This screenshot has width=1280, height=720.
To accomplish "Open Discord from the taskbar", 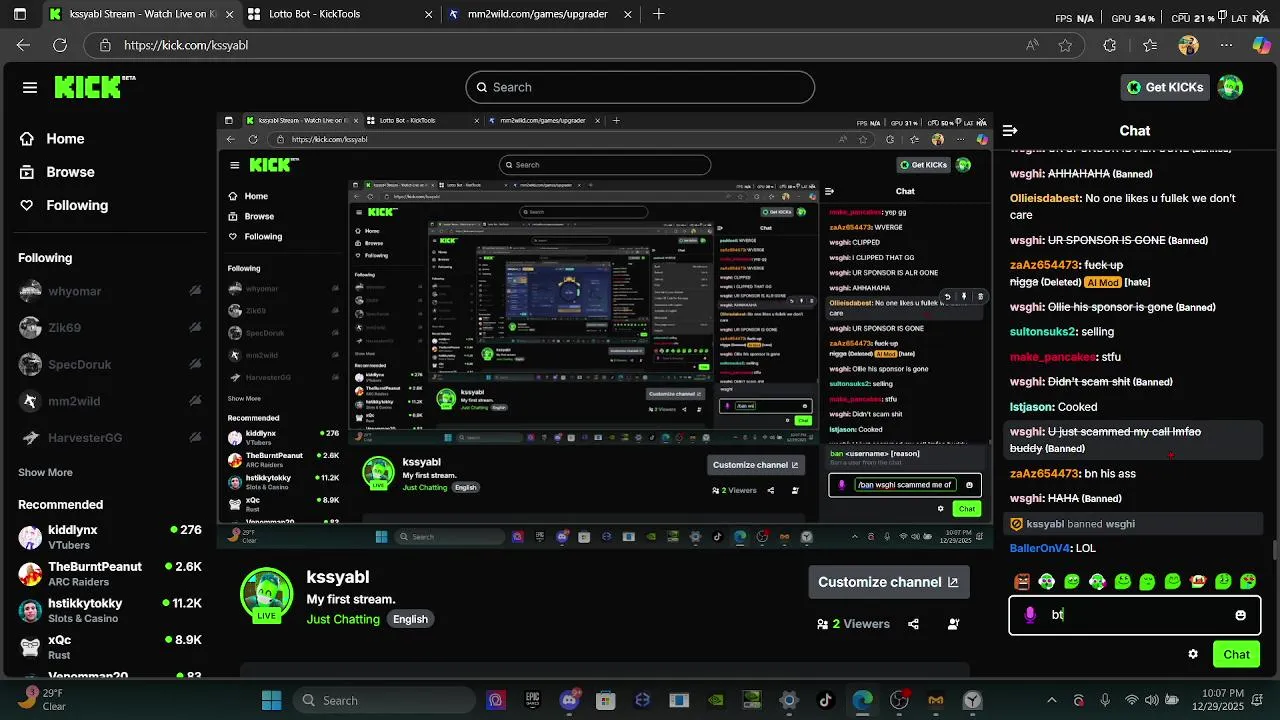I will pos(571,700).
